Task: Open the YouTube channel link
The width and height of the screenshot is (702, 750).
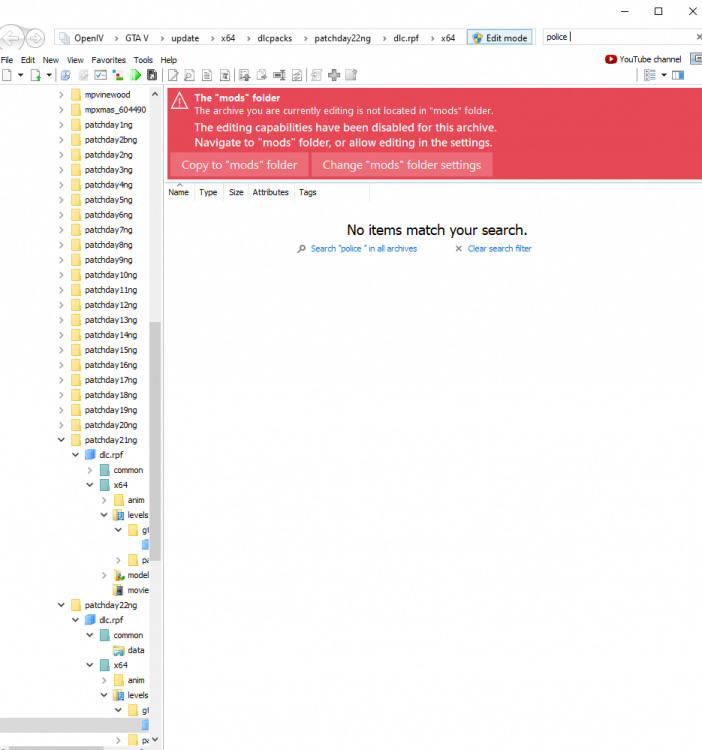Action: pos(643,59)
